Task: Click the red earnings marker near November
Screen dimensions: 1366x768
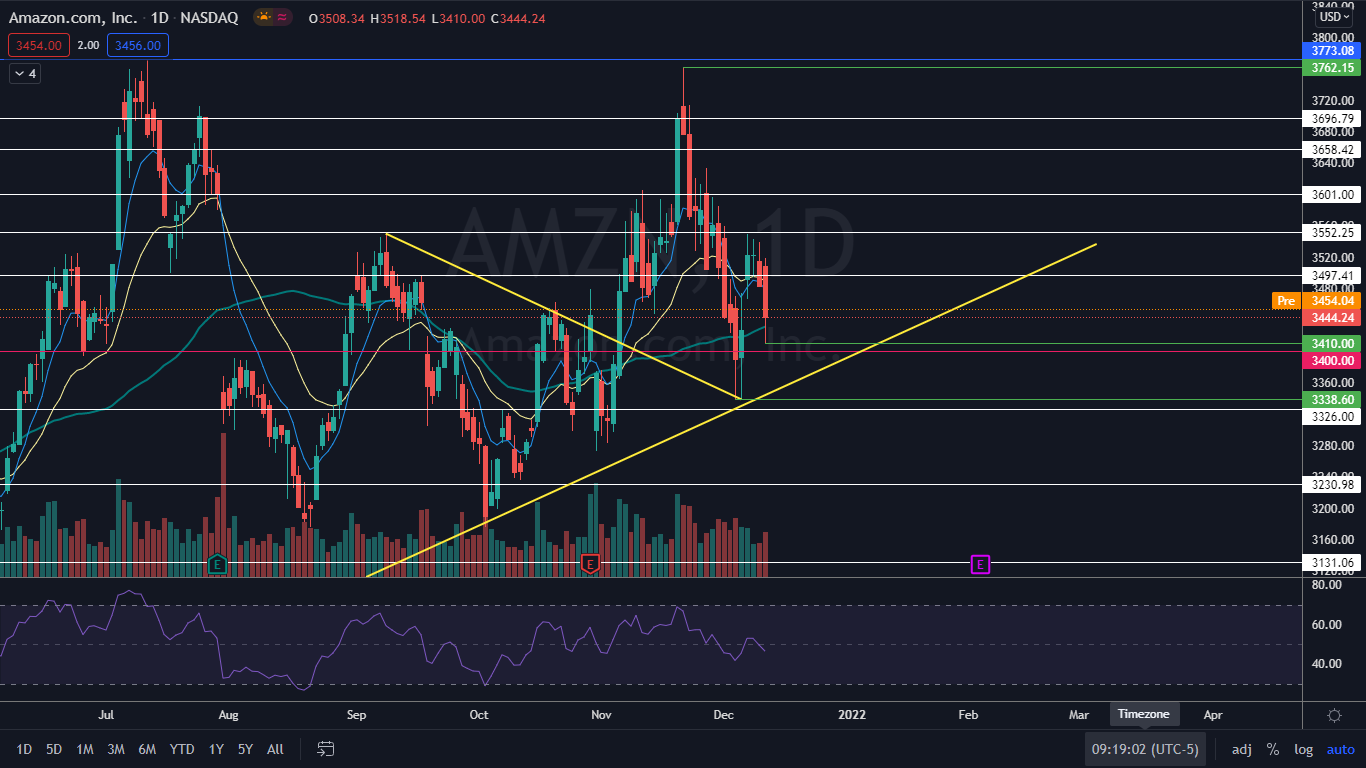Action: coord(590,565)
